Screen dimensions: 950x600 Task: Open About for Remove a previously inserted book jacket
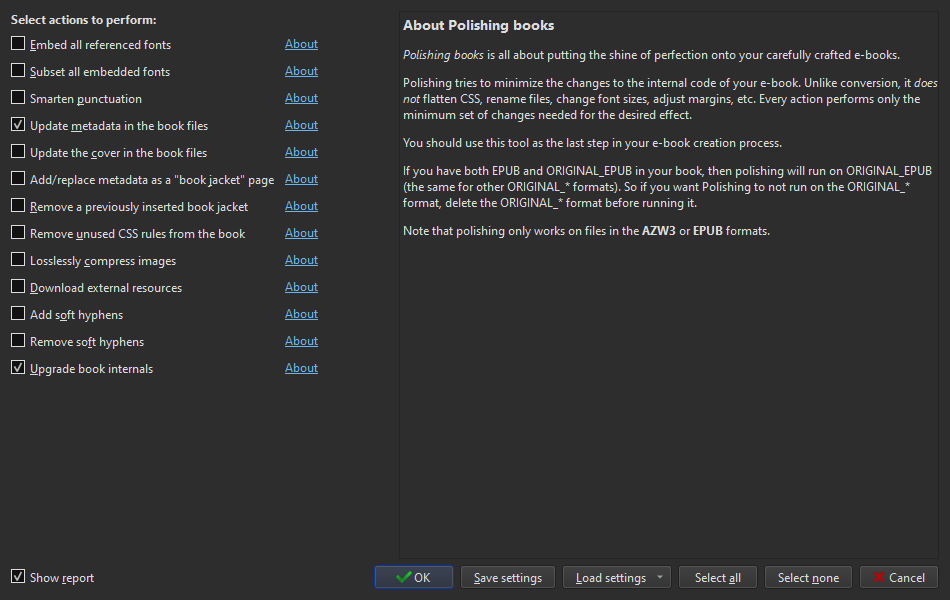[301, 206]
